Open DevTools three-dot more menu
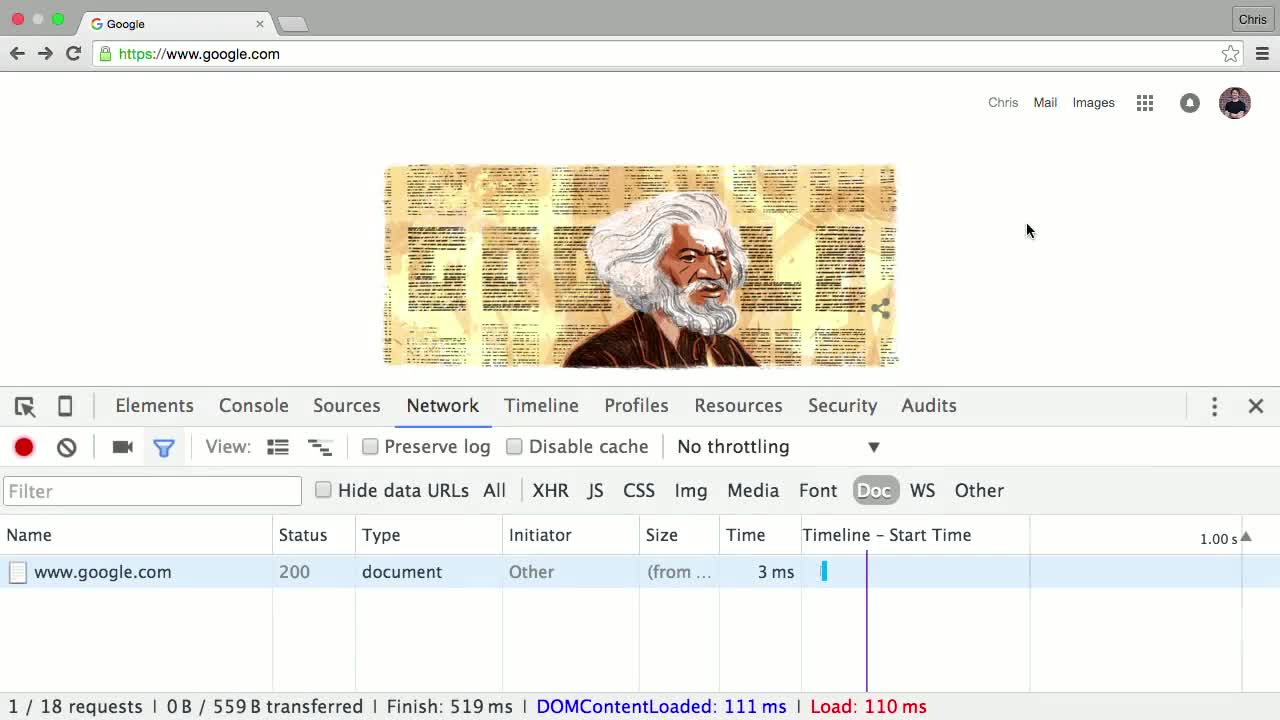The width and height of the screenshot is (1280, 720). tap(1214, 406)
